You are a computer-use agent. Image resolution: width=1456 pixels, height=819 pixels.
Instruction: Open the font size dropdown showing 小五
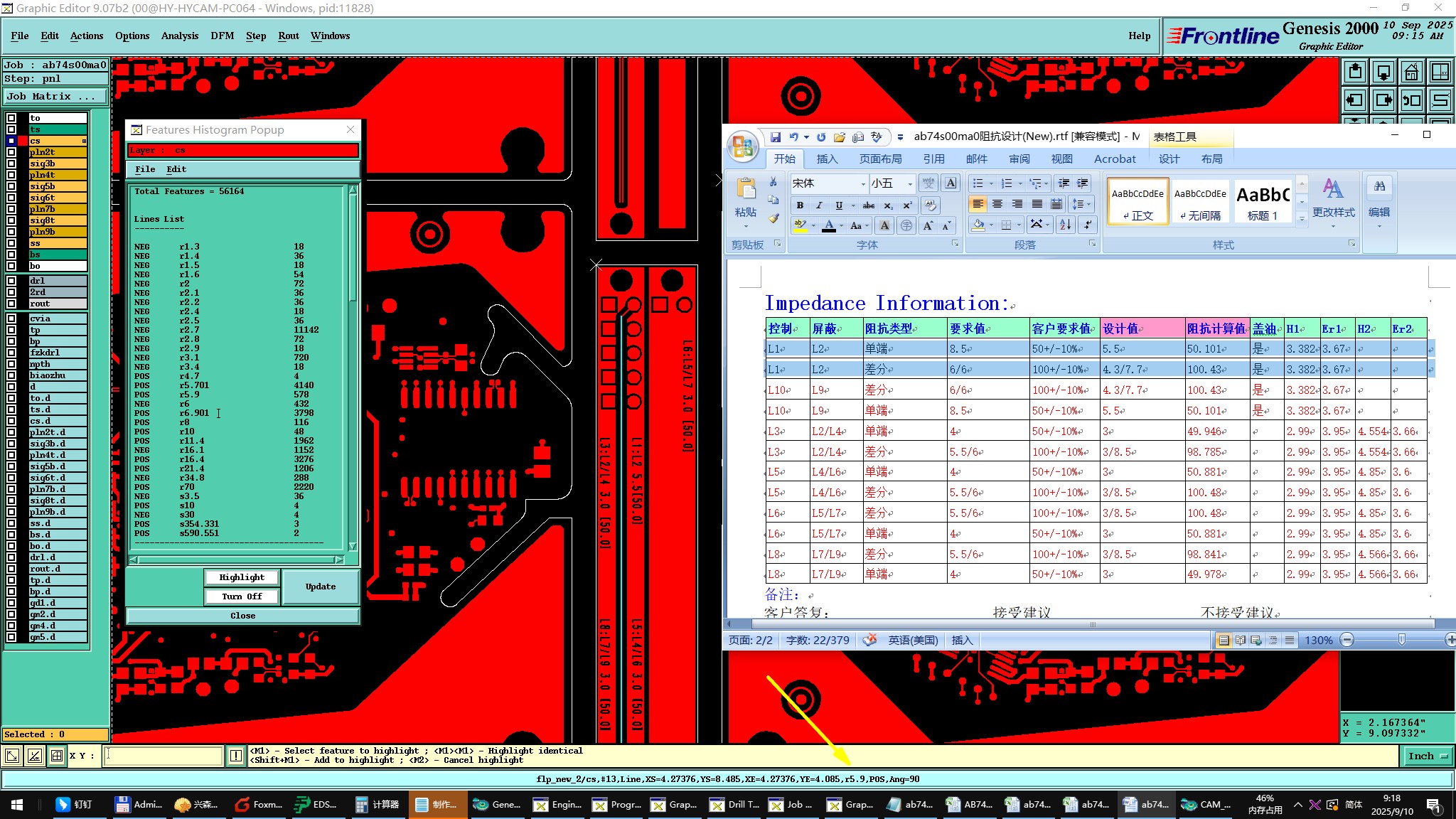909,183
